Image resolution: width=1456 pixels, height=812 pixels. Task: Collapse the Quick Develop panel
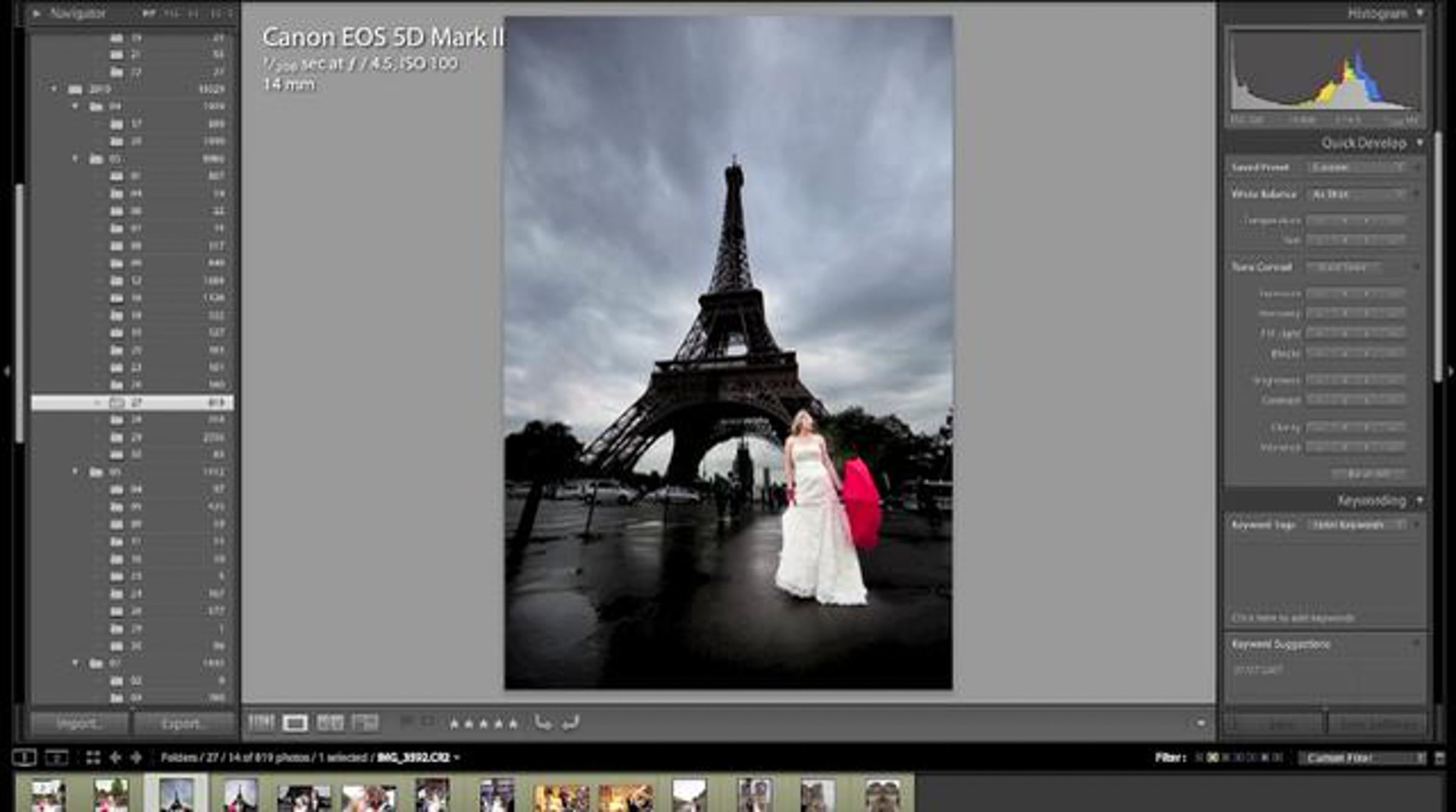1420,143
